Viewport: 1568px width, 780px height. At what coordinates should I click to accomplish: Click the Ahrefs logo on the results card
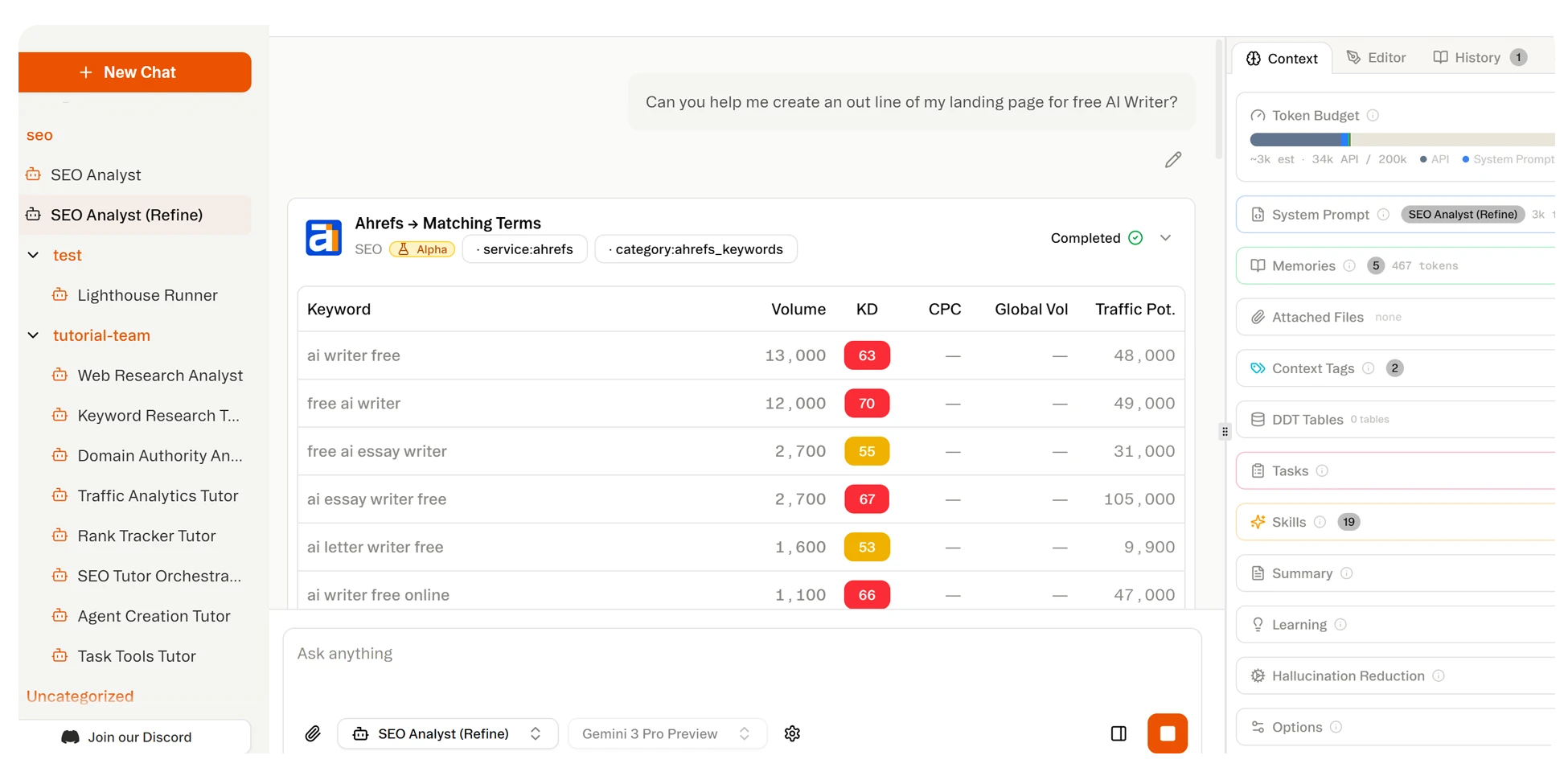tap(324, 236)
